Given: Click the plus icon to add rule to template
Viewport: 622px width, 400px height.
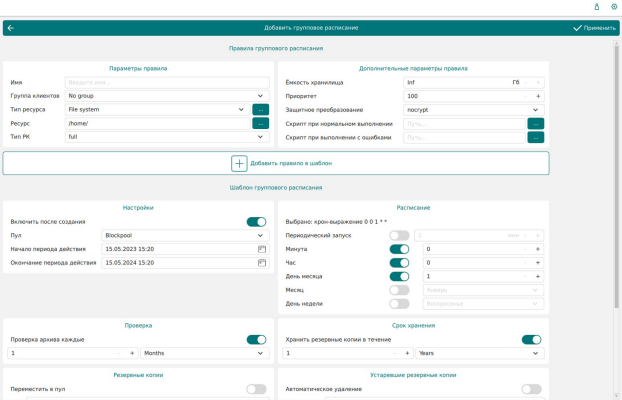Looking at the screenshot, I should [x=239, y=163].
